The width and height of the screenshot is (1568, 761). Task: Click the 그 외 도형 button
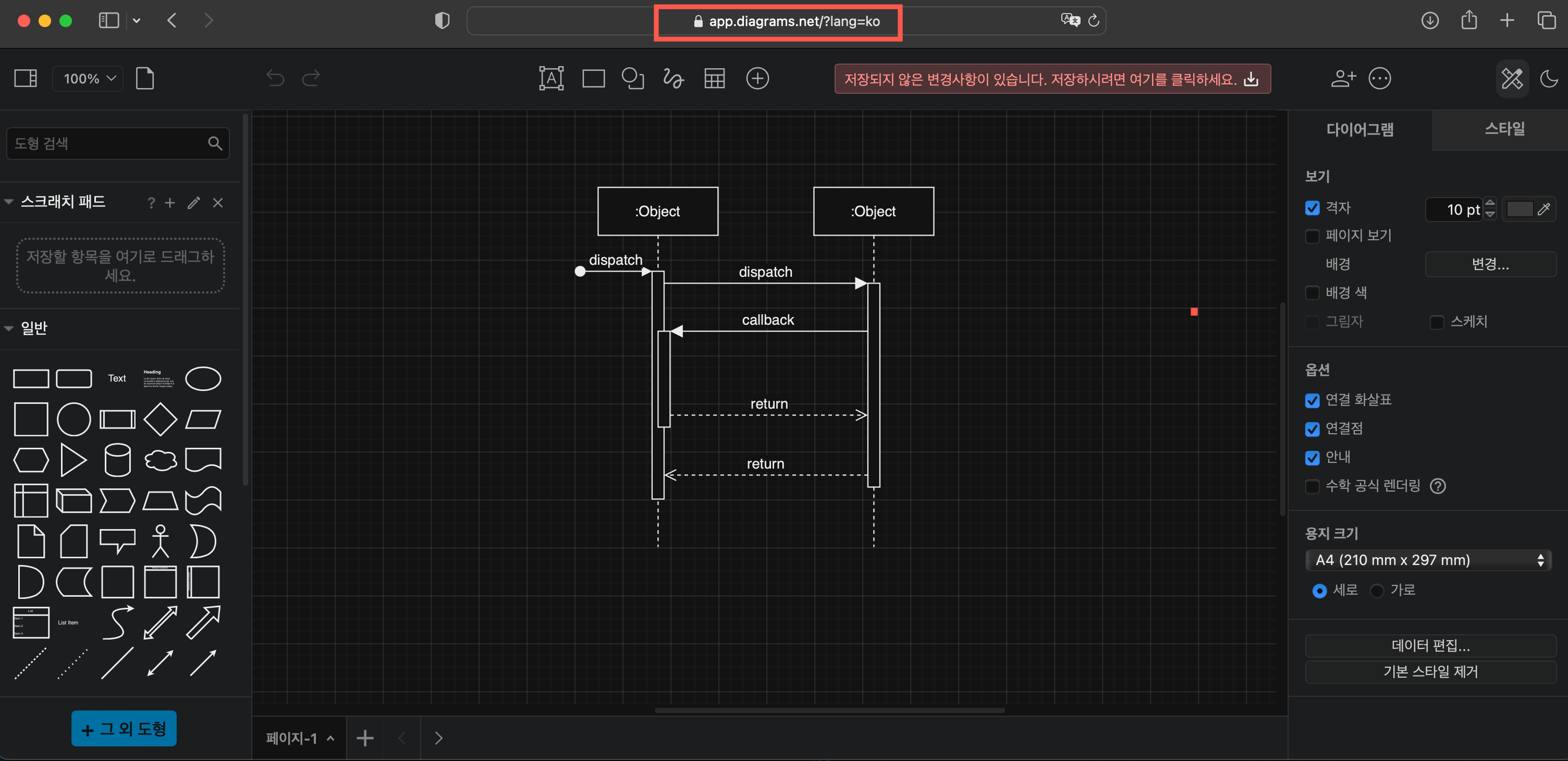(123, 728)
